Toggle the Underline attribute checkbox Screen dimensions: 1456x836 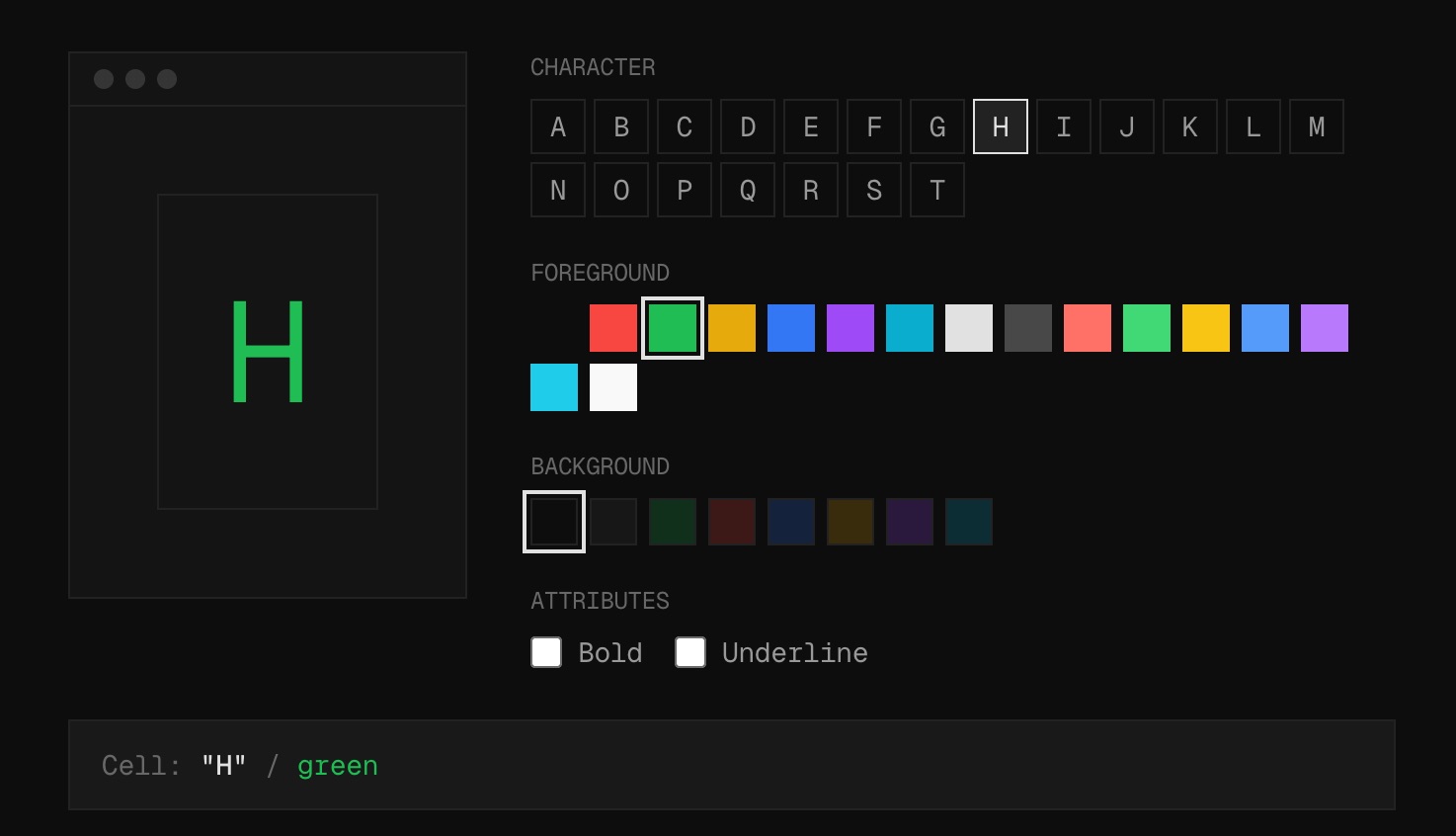tap(690, 652)
